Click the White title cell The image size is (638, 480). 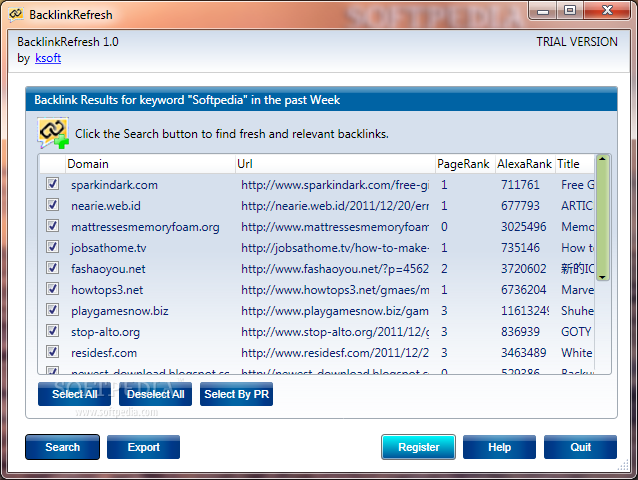577,353
